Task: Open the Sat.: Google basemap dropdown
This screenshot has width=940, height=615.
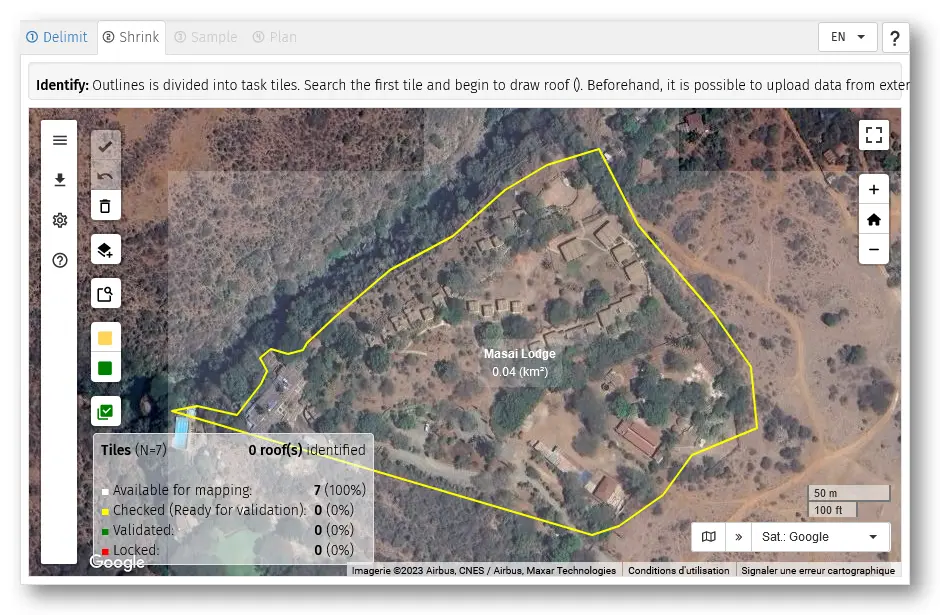Action: (x=819, y=537)
